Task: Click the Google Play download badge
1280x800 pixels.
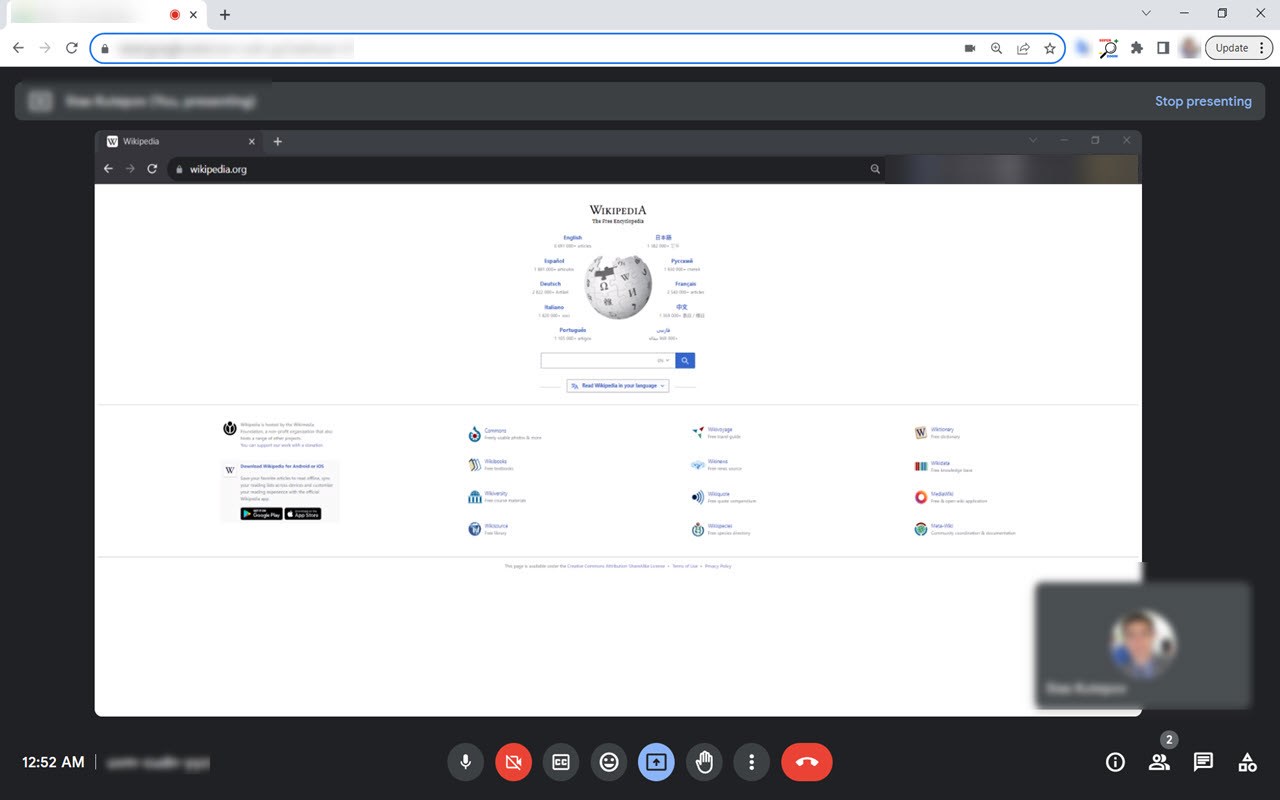Action: pyautogui.click(x=261, y=513)
